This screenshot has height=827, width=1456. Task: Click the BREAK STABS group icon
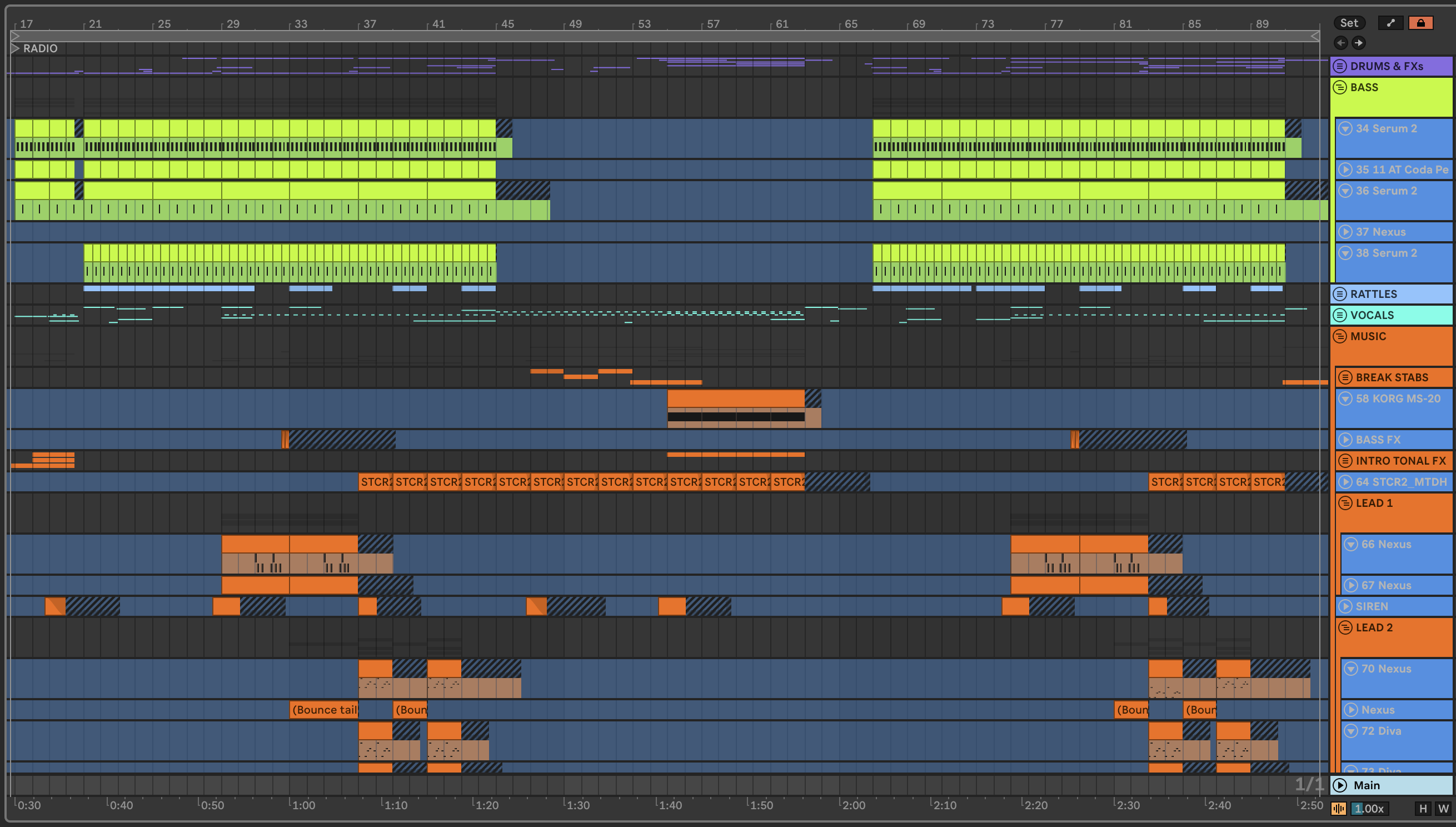[x=1345, y=378]
